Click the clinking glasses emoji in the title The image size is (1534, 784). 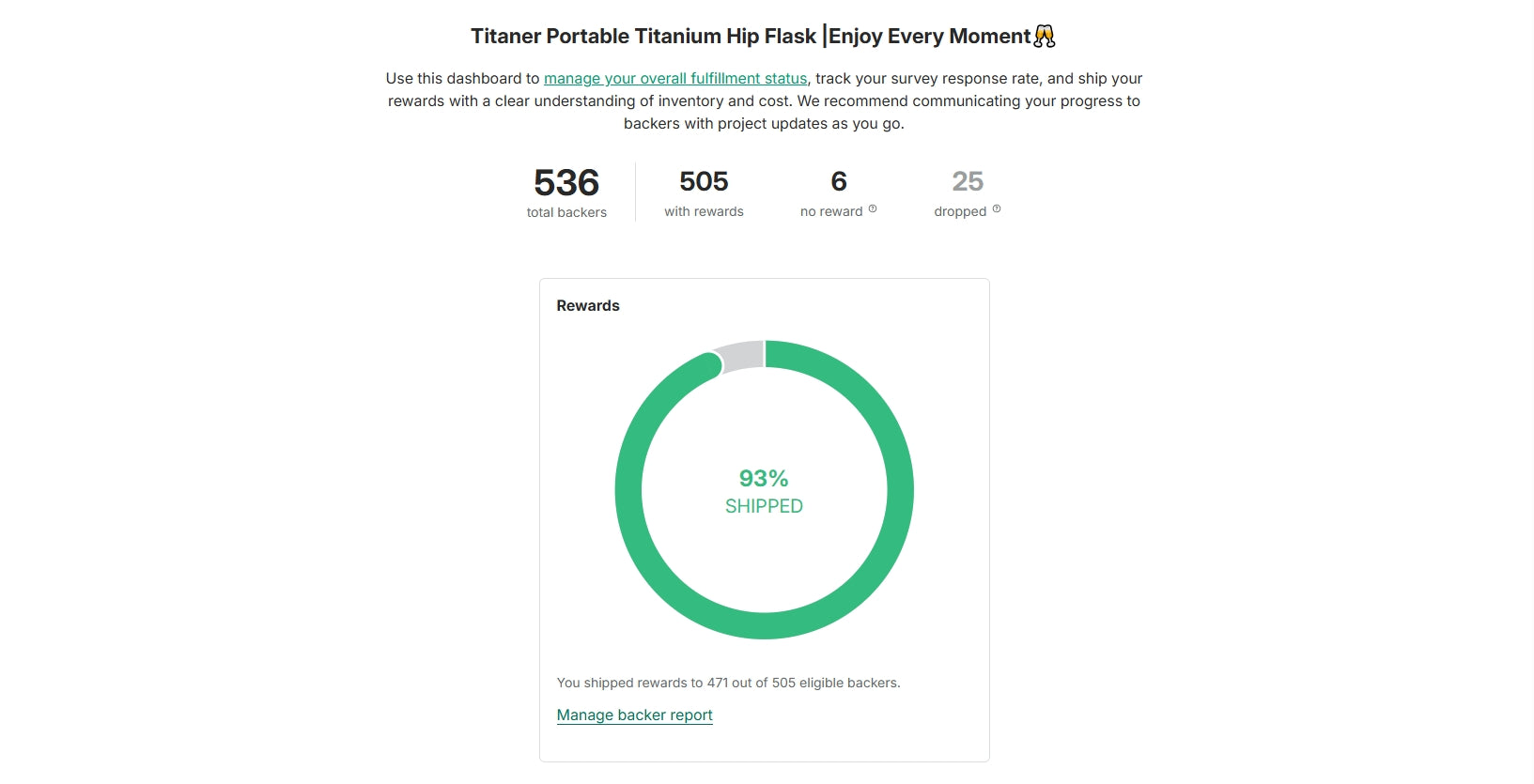click(1045, 37)
